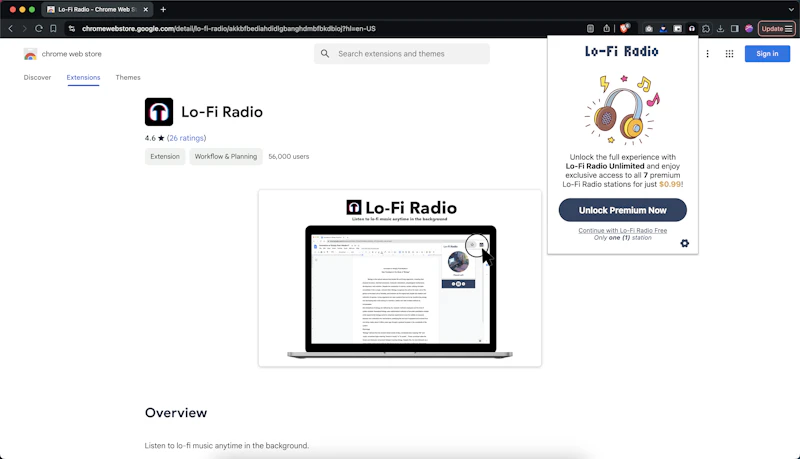Switch to the Extensions tab
Screen dimensions: 800x459
(83, 78)
